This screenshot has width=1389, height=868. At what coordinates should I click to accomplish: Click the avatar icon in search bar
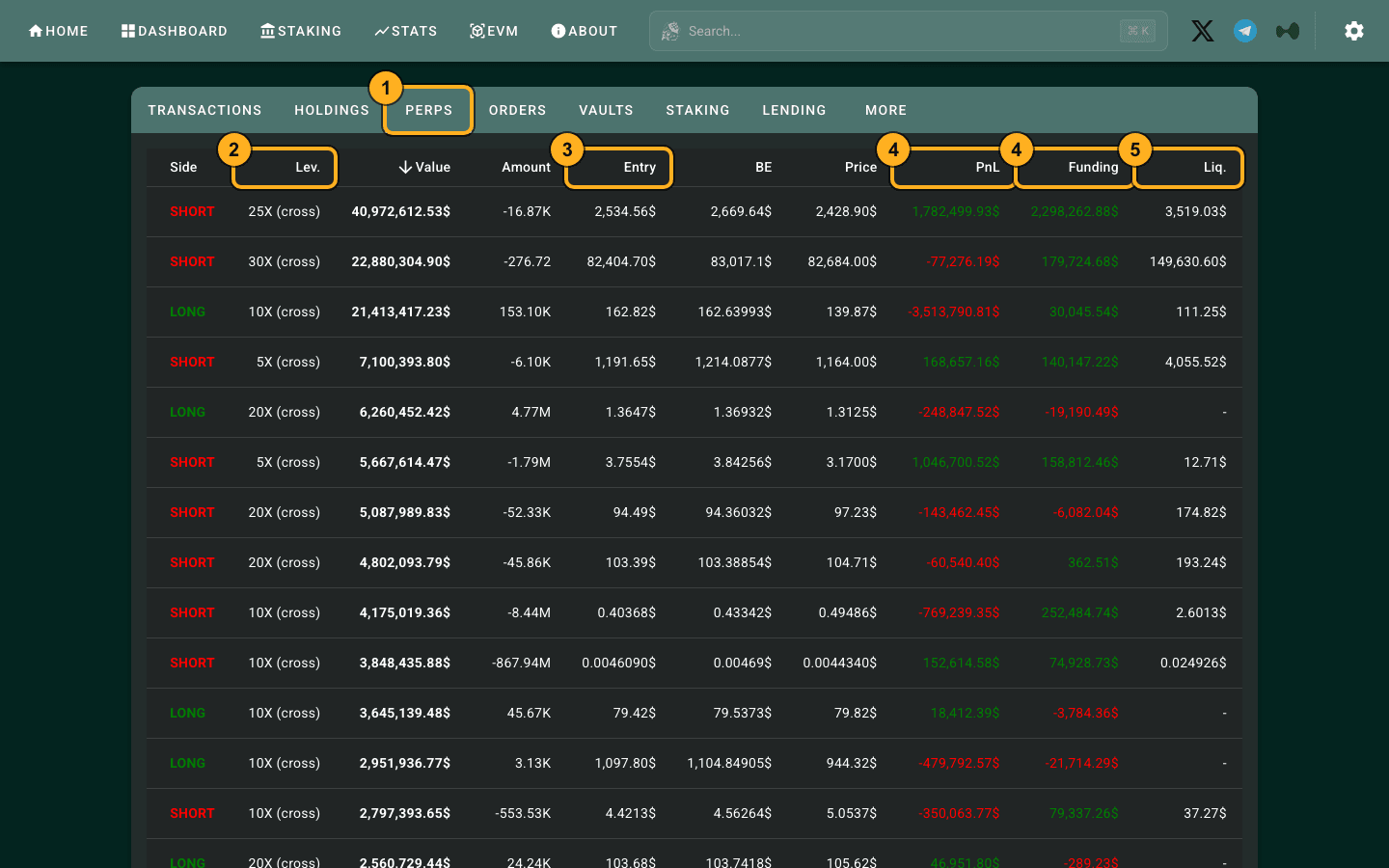click(670, 32)
